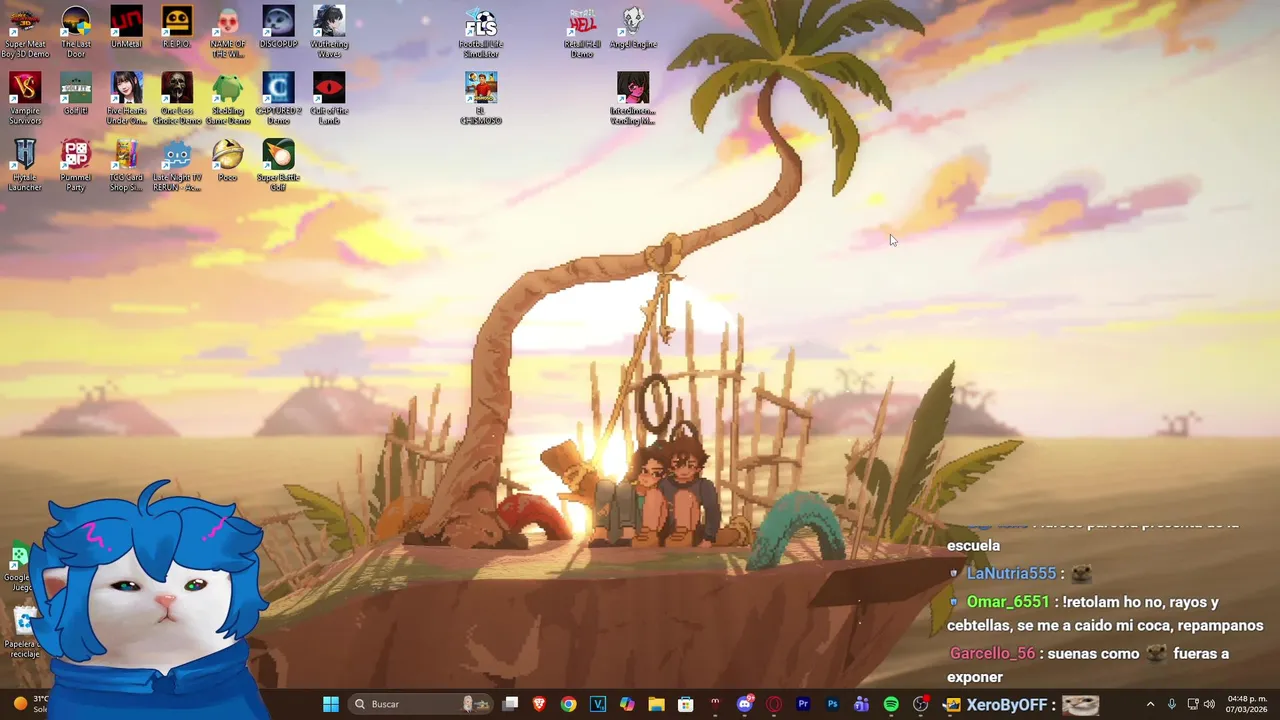Select the Retail Hell Demo icon
Screen dimensions: 1280x720
(582, 32)
